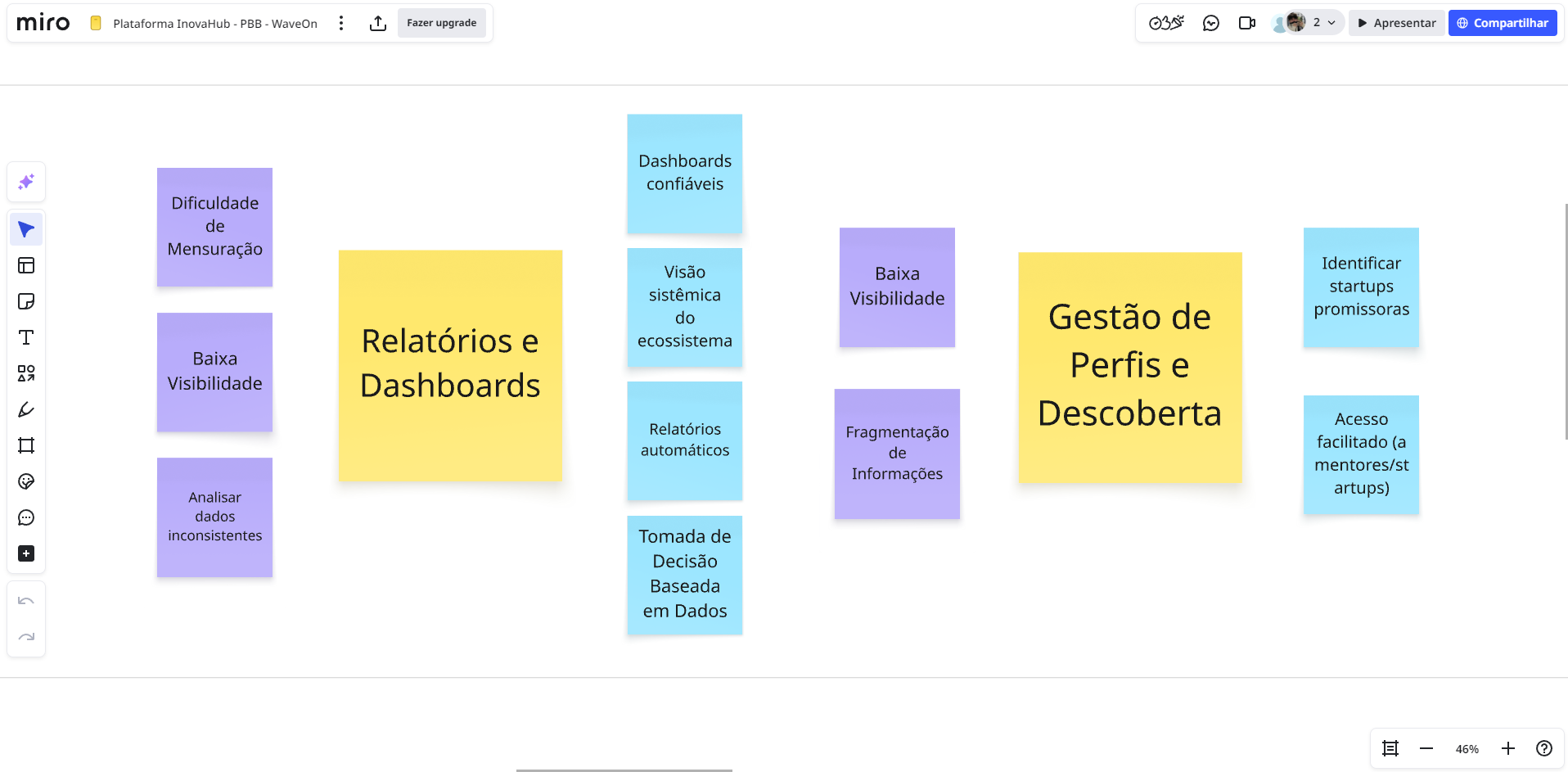Viewport: 1568px width, 772px height.
Task: Select the Text tool
Action: tap(26, 337)
